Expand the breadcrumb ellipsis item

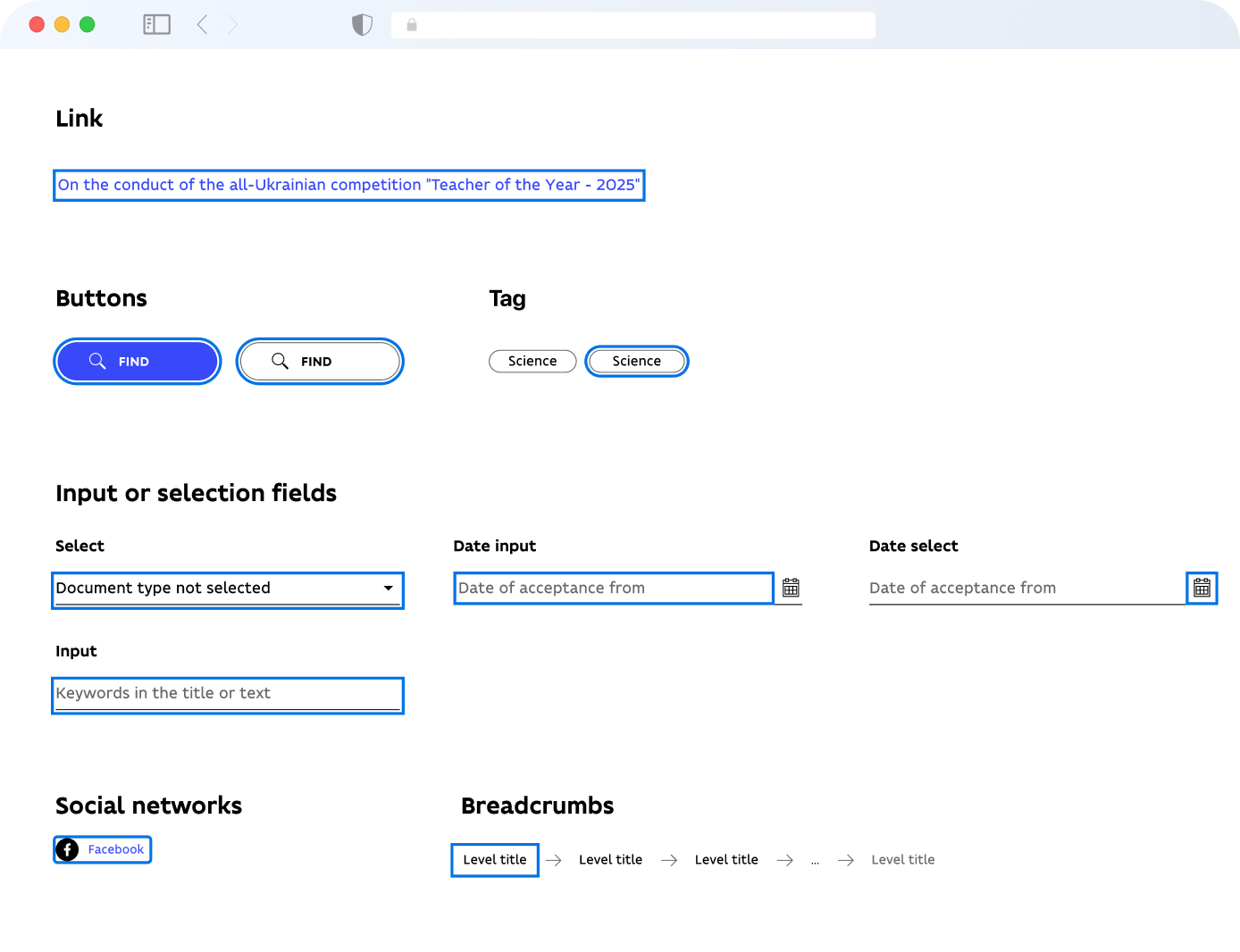pyautogui.click(x=815, y=860)
